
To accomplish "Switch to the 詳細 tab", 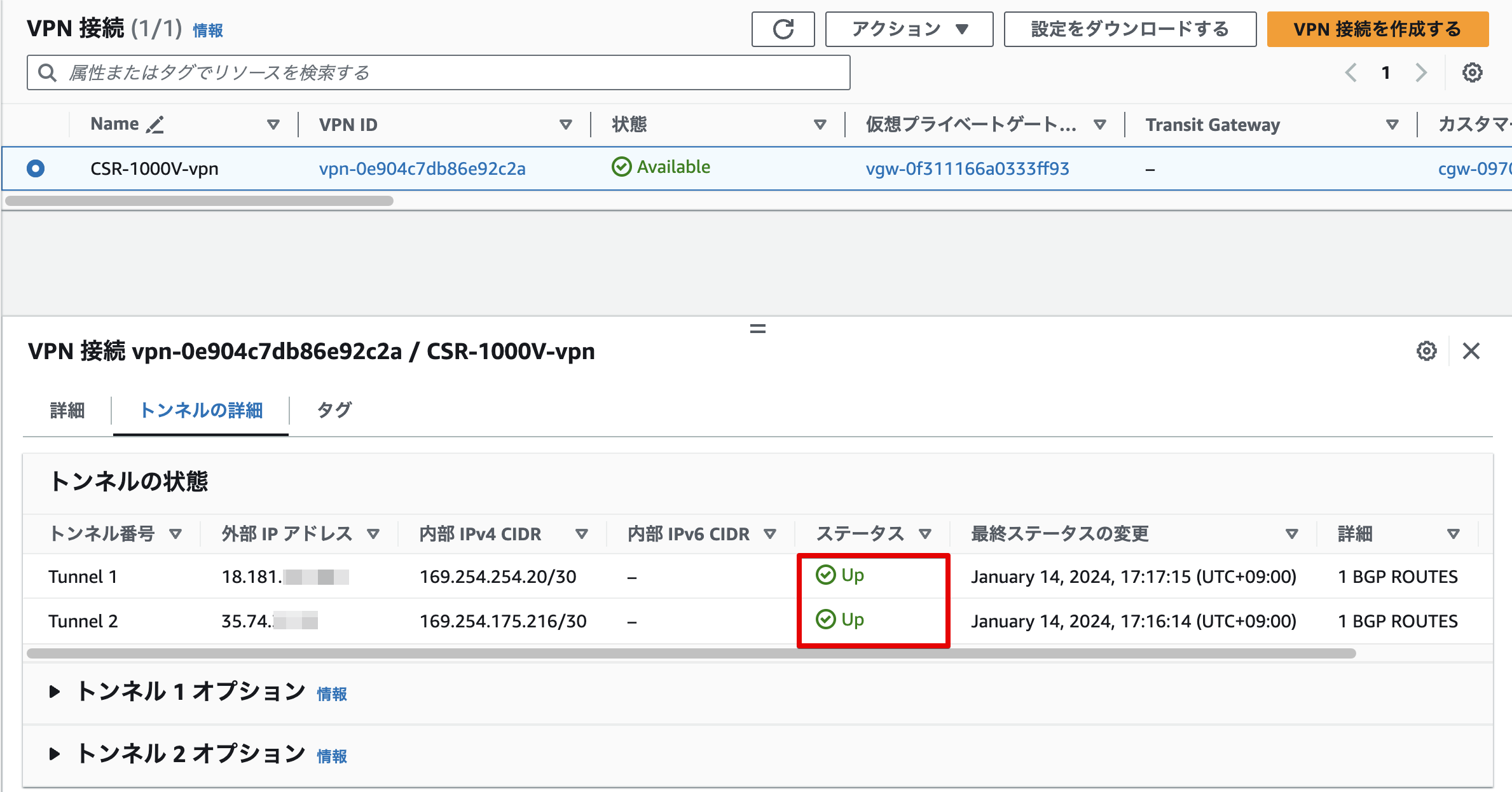I will pyautogui.click(x=67, y=411).
